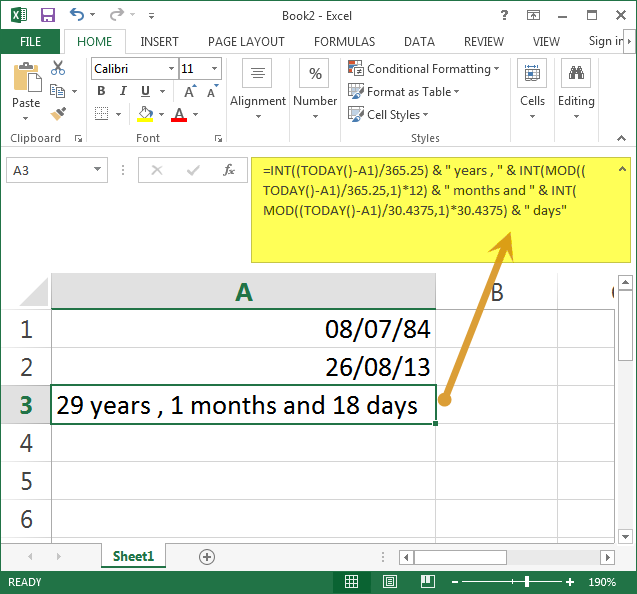Select cell A2 containing 26/08/13
This screenshot has height=594, width=637.
click(x=243, y=367)
